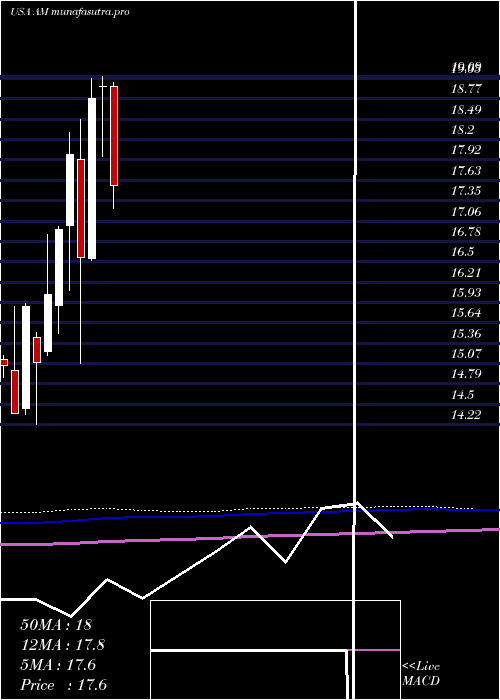Click the 18.2 price axis label
Screen dimensions: 500x700
coord(462,130)
